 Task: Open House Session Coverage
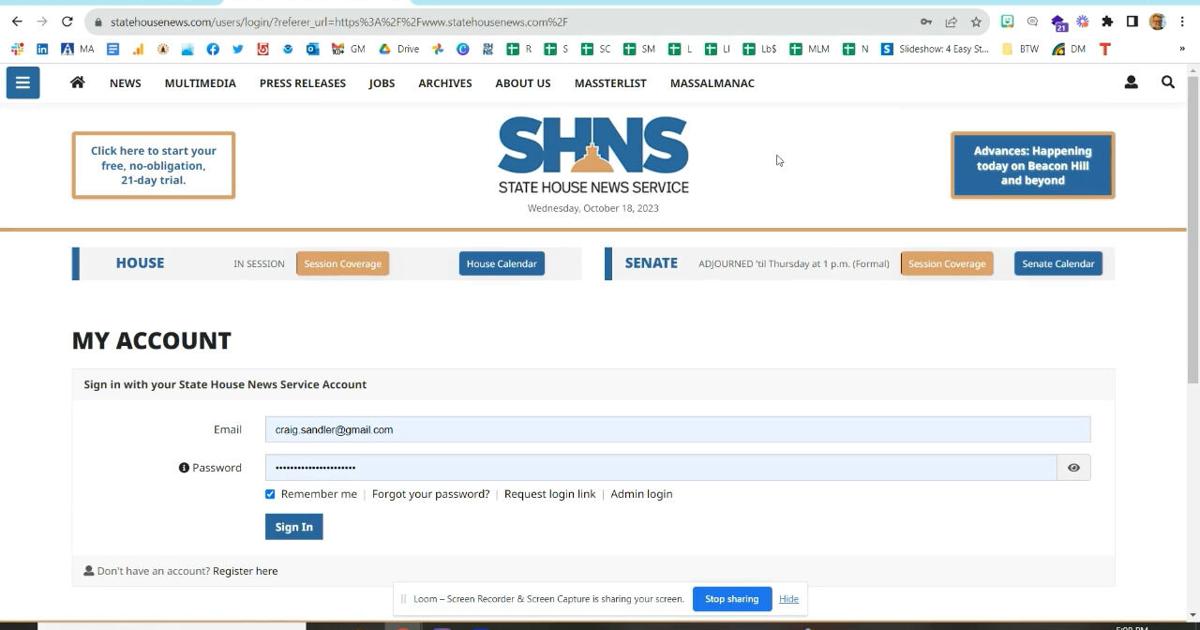[342, 264]
